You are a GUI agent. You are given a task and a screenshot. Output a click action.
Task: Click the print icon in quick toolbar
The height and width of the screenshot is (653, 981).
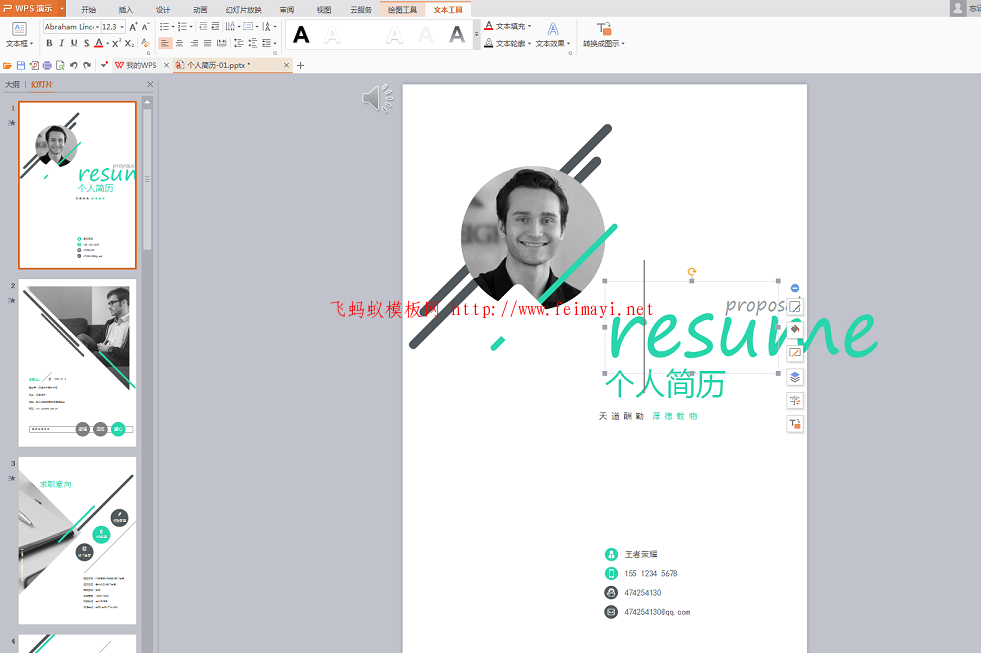(x=47, y=65)
